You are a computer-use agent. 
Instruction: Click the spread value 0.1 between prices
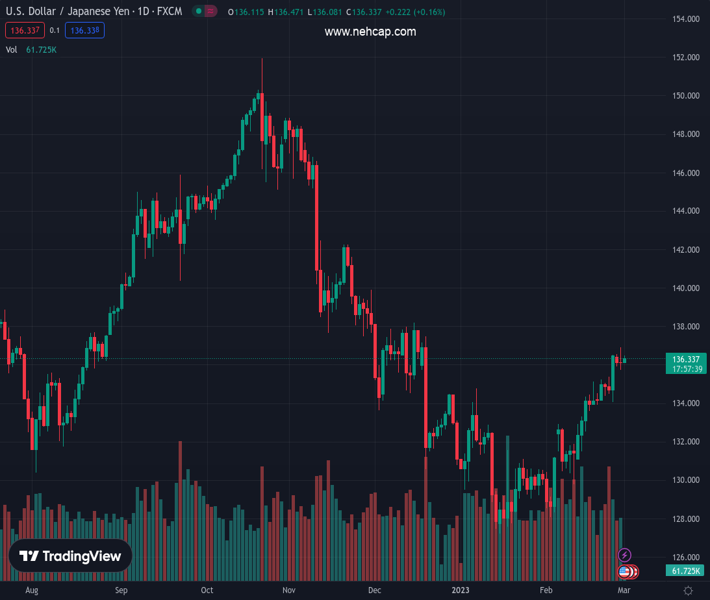(x=54, y=30)
